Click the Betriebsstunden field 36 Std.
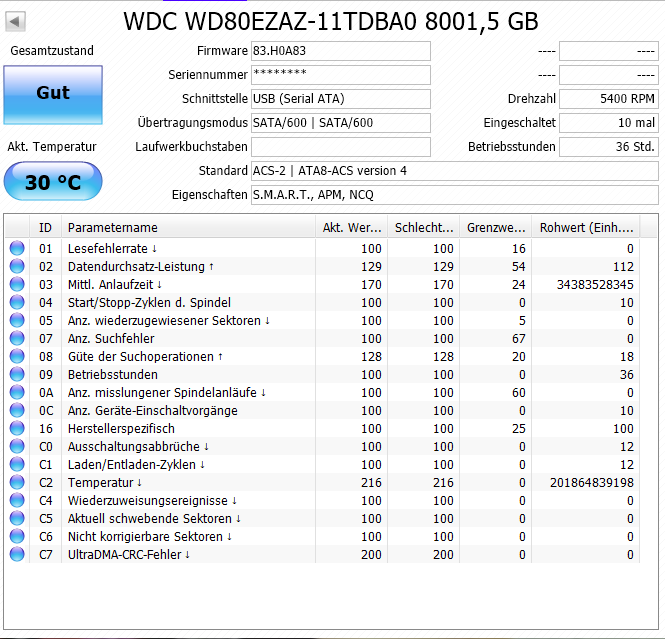The image size is (665, 639). 609,147
